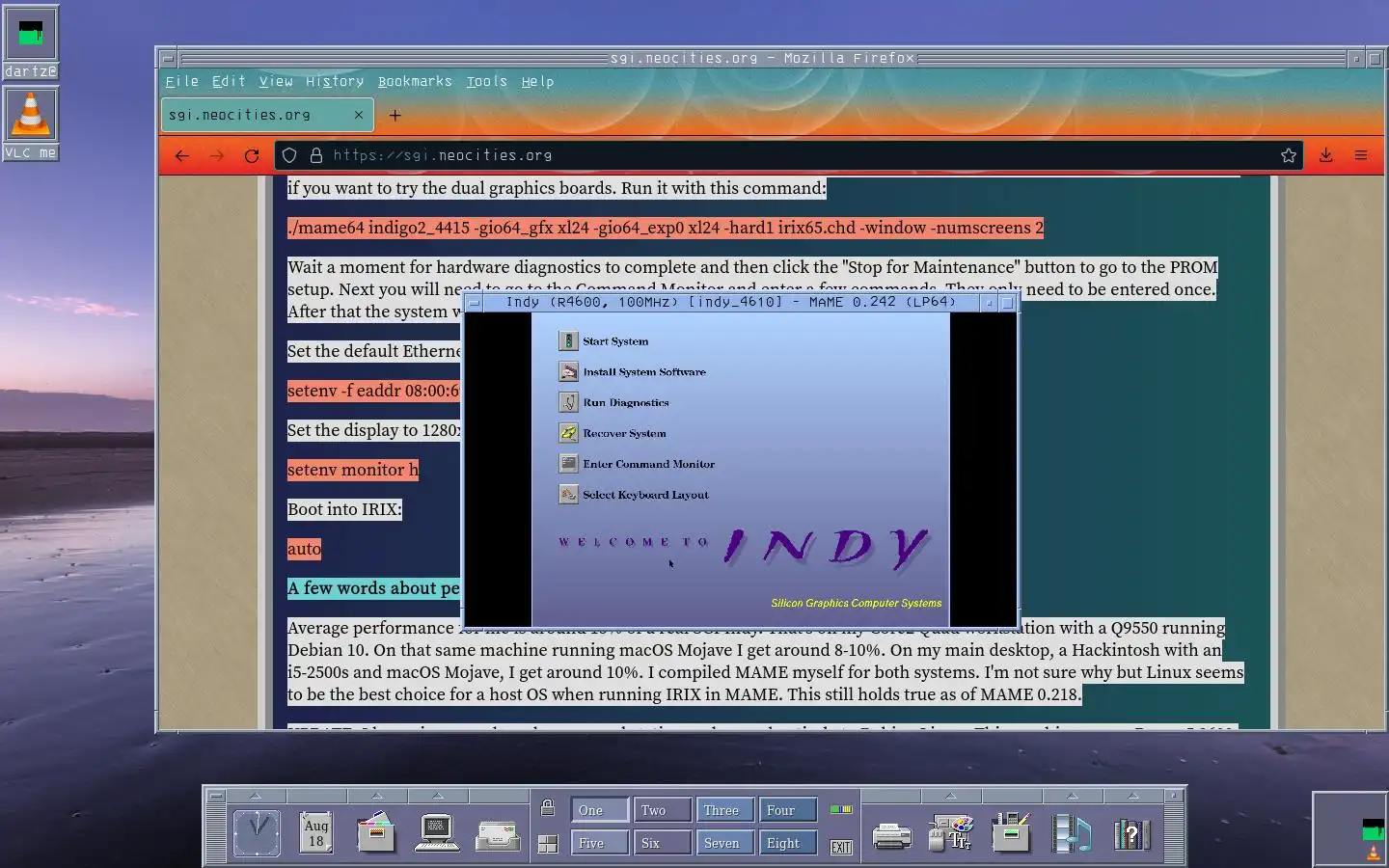Open the File menu
Viewport: 1389px width, 868px height.
click(x=181, y=82)
